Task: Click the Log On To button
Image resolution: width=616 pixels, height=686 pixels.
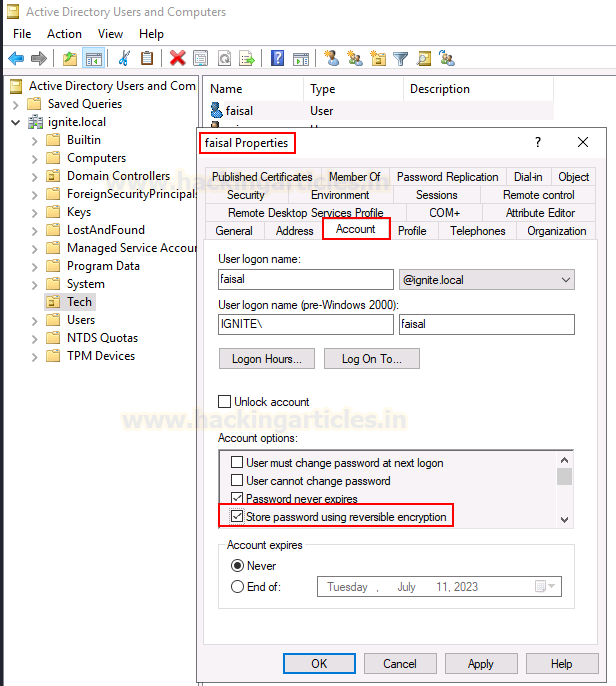Action: 371,359
